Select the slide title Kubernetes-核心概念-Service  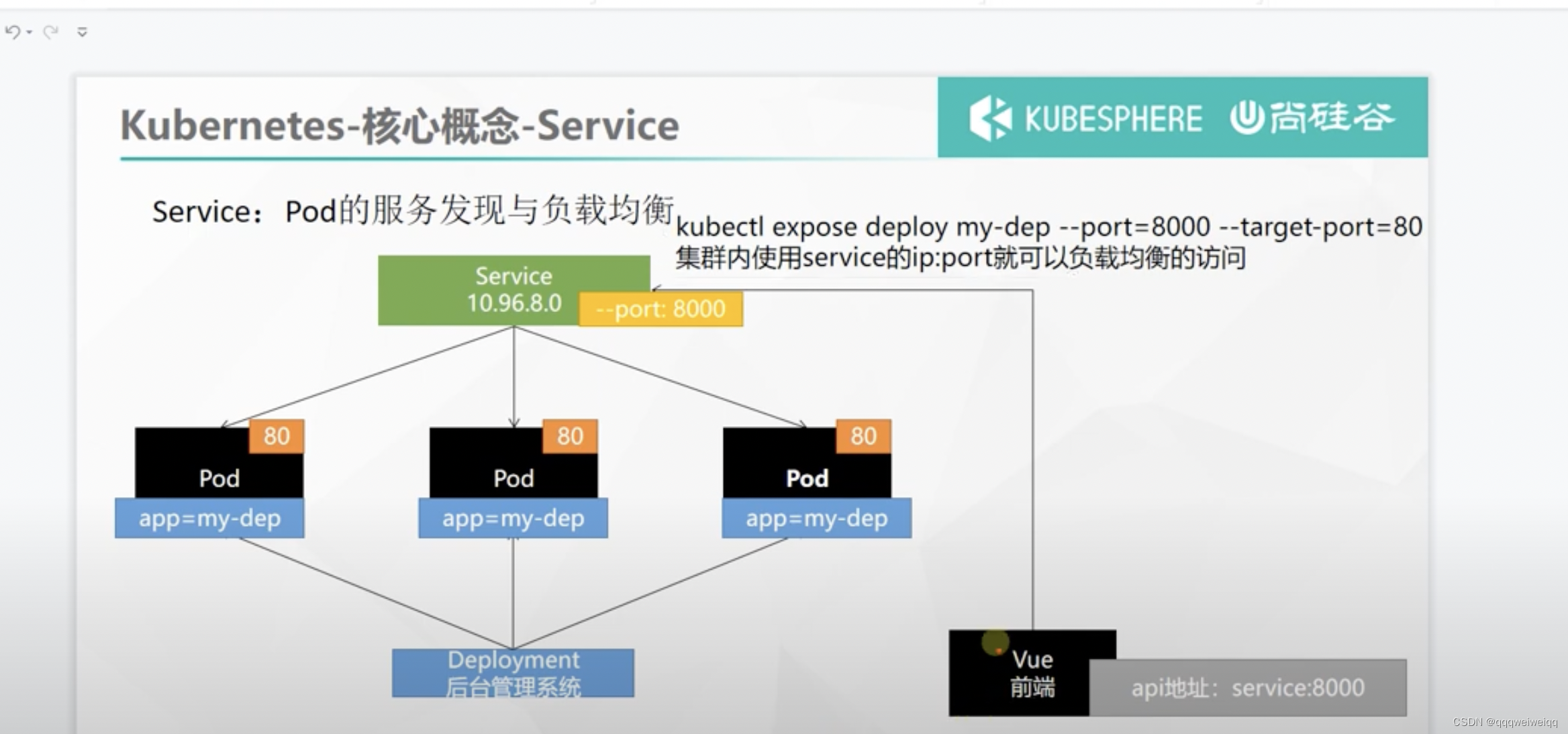399,125
